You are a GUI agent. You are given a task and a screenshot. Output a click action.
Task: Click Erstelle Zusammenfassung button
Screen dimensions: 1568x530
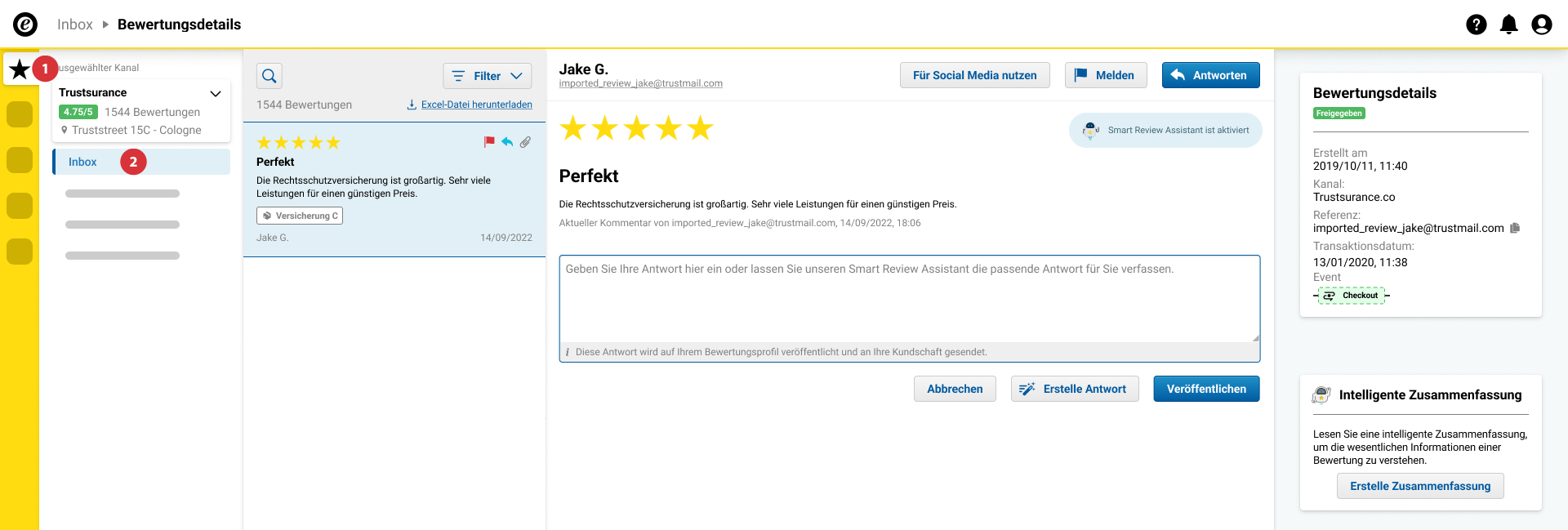tap(1420, 486)
